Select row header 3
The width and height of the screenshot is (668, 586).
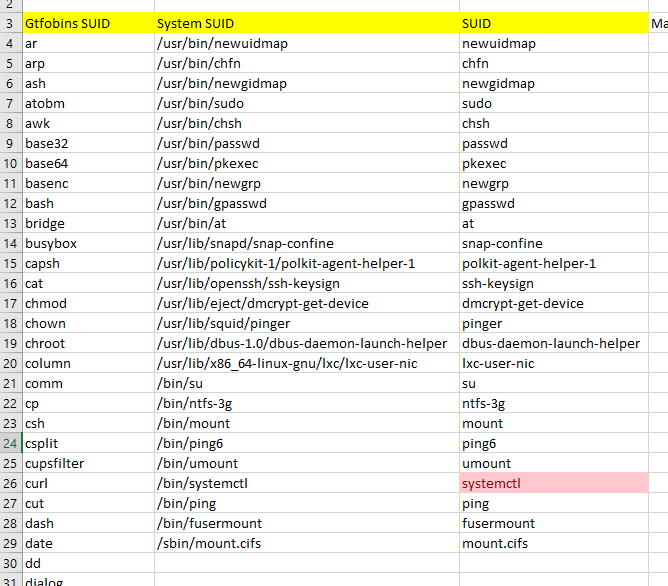pyautogui.click(x=11, y=23)
